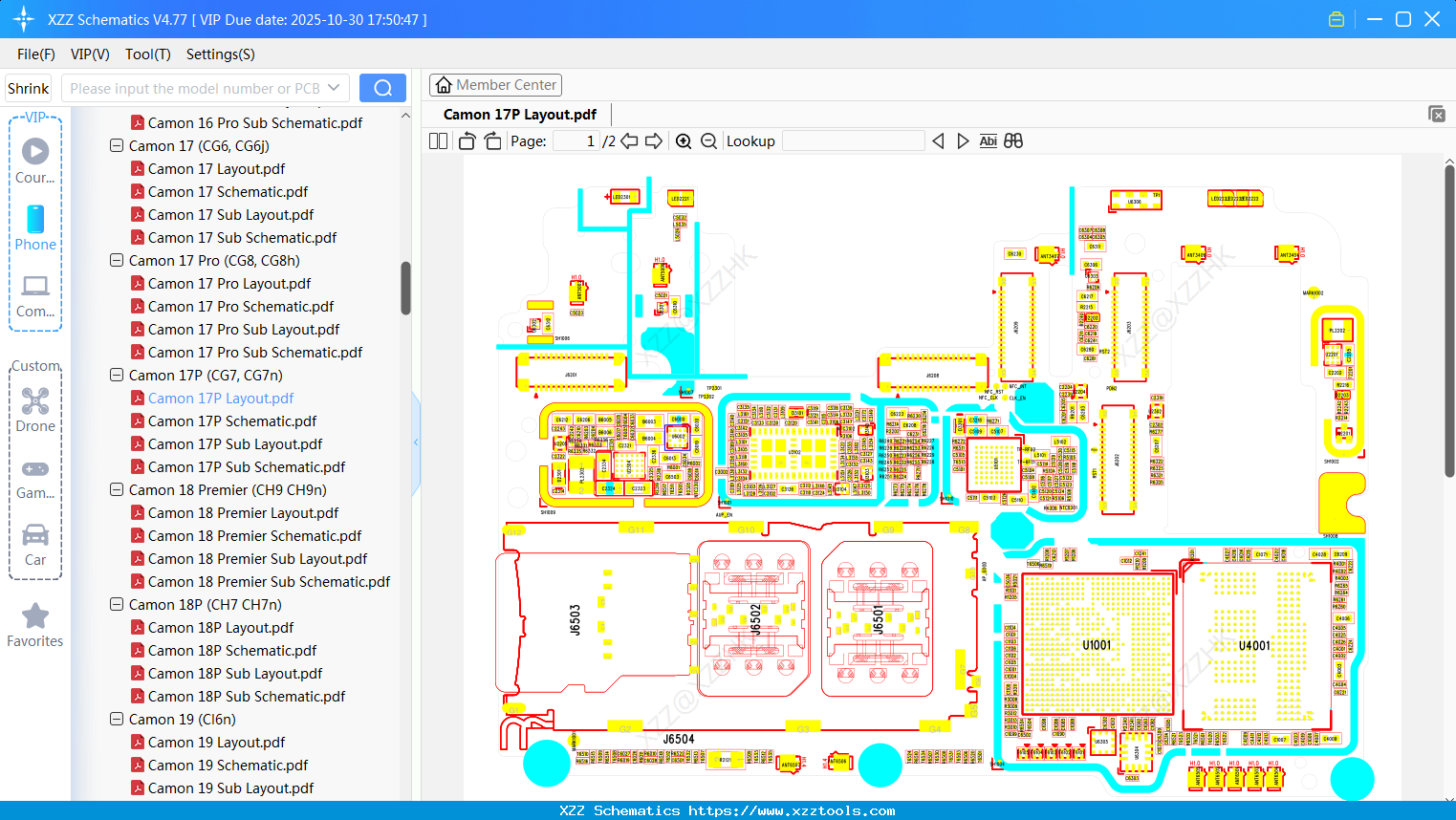Open the xzztools.com link in status bar
The image size is (1456, 820).
click(792, 810)
